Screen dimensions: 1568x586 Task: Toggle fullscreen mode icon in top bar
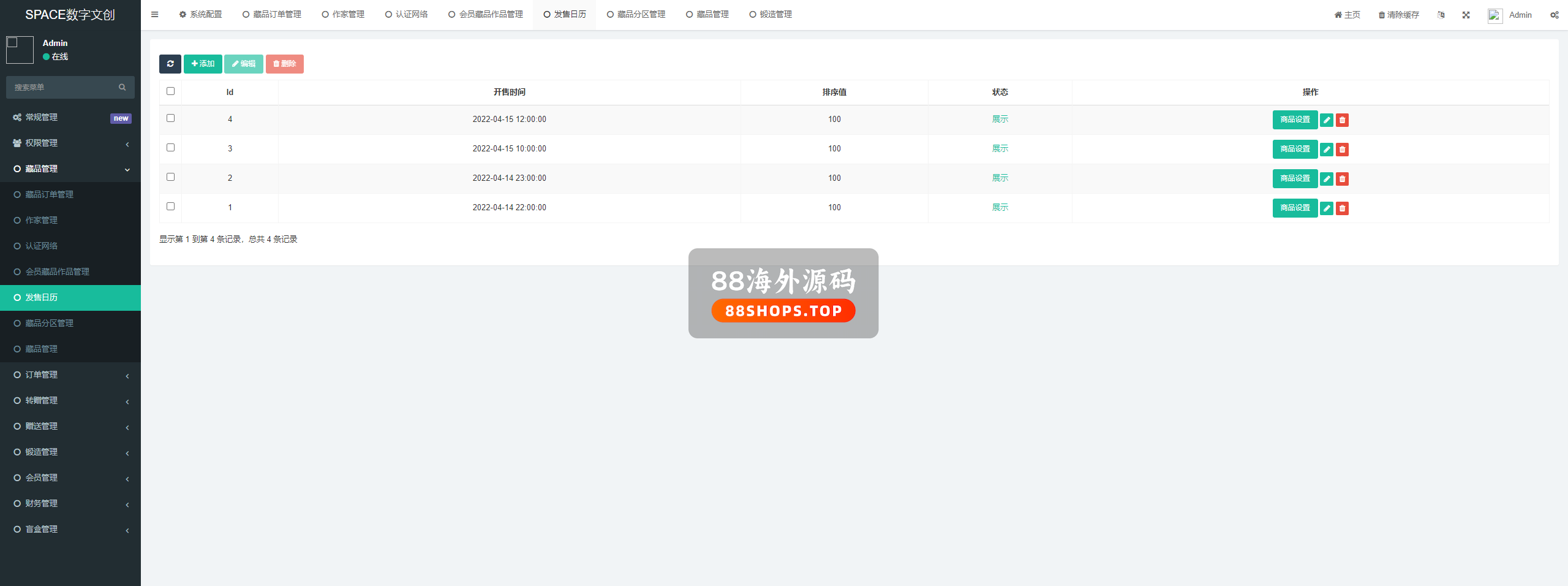(1466, 15)
